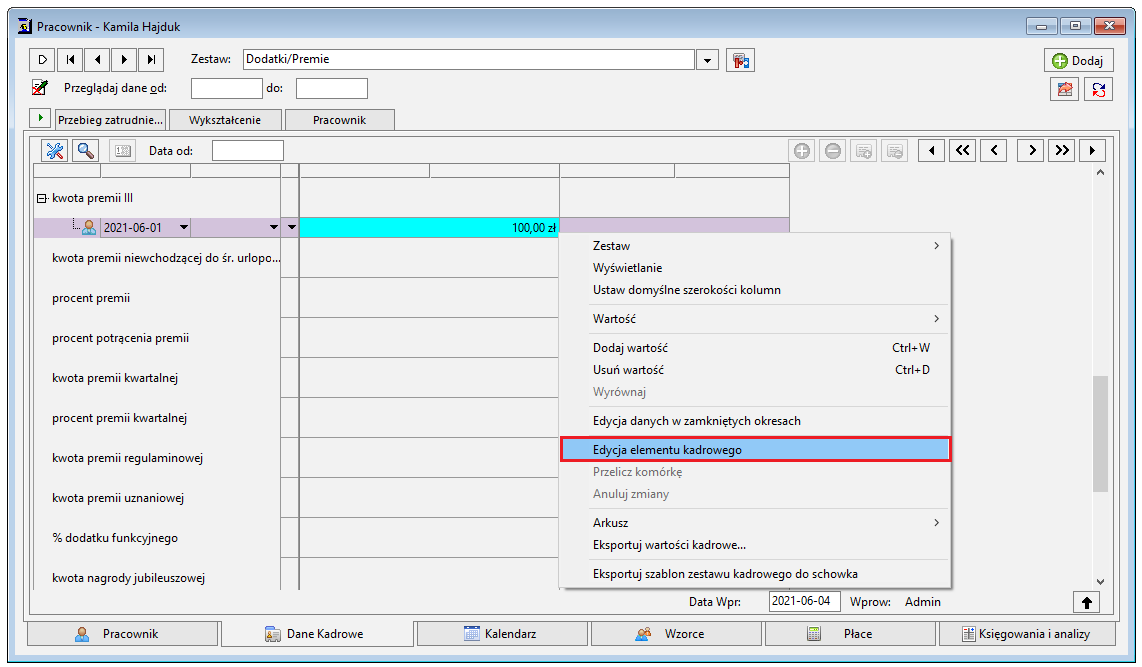Go to next employee record

tap(124, 60)
